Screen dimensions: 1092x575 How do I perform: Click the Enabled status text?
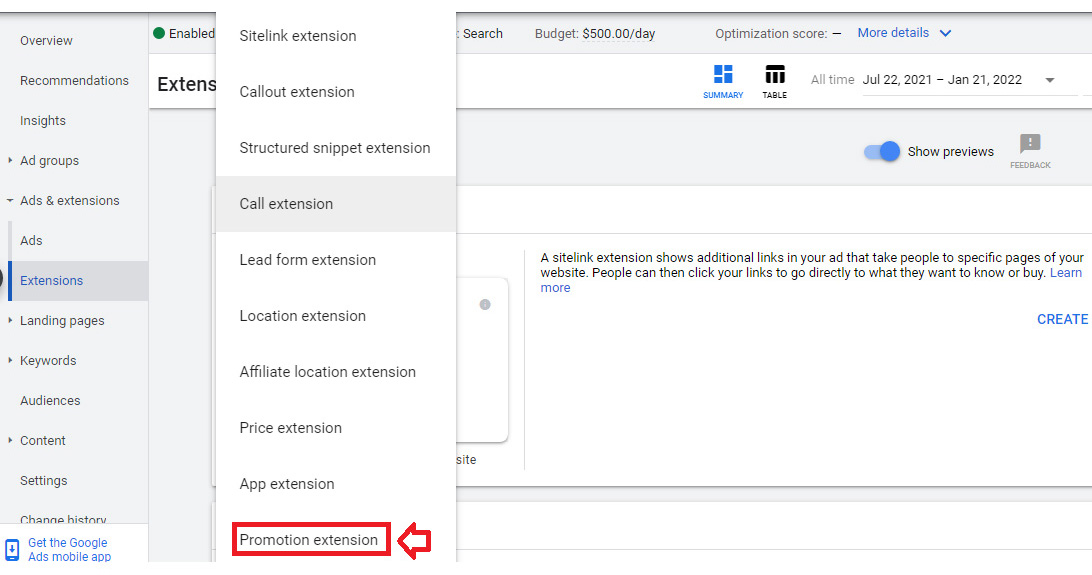pos(192,33)
